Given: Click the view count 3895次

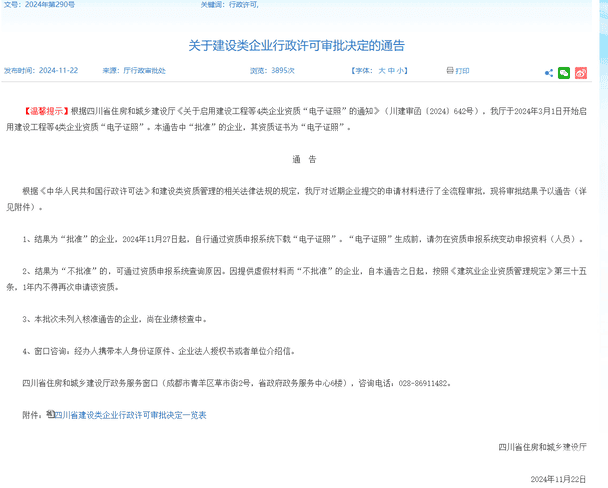Looking at the screenshot, I should (282, 72).
